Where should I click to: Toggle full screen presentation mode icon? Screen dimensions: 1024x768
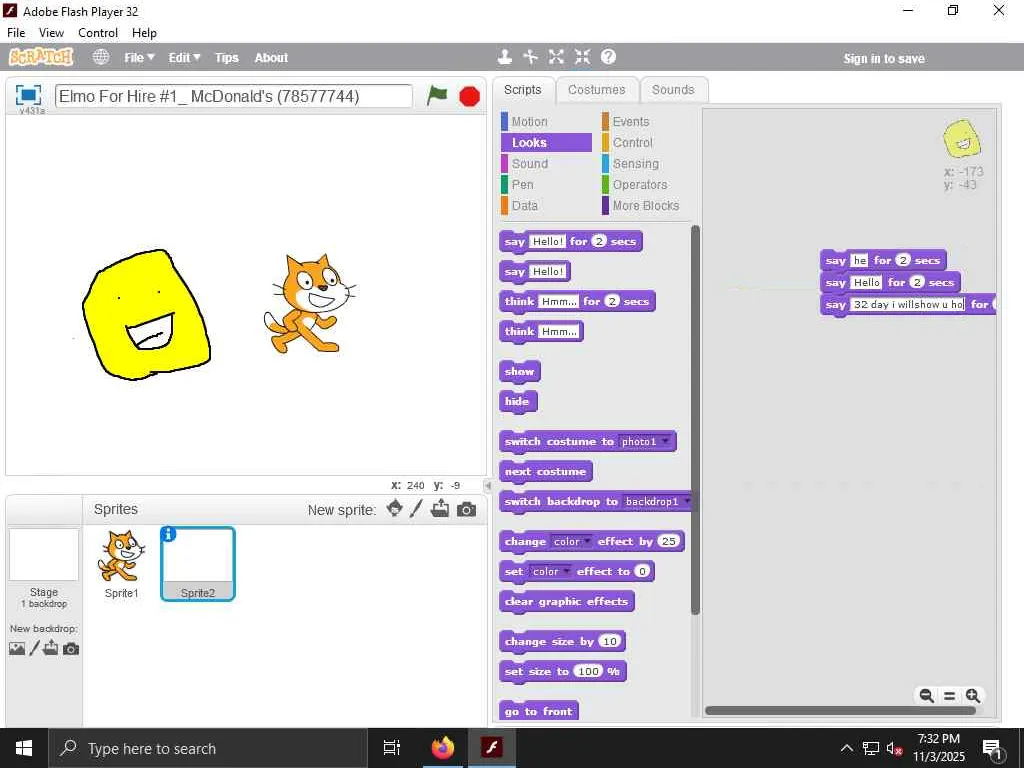(28, 95)
